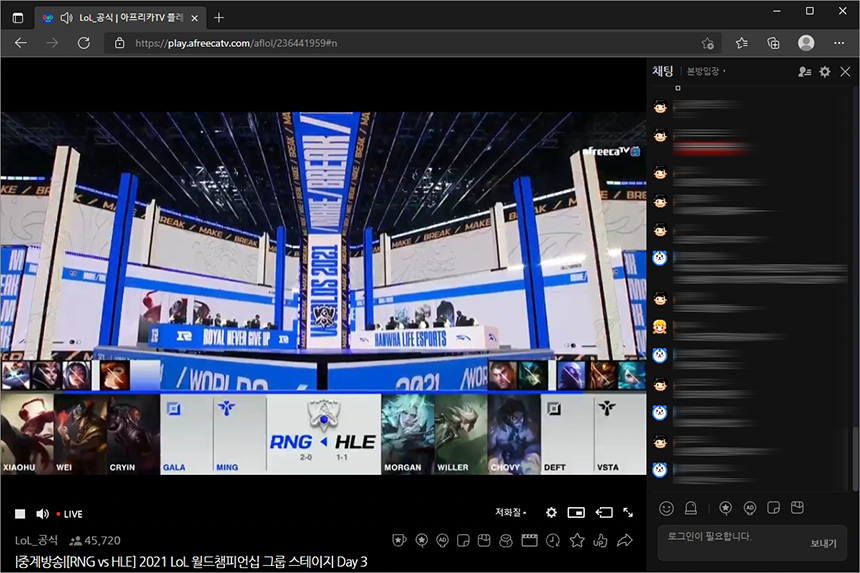Close the chat panel with the X
860x573 pixels.
(845, 72)
